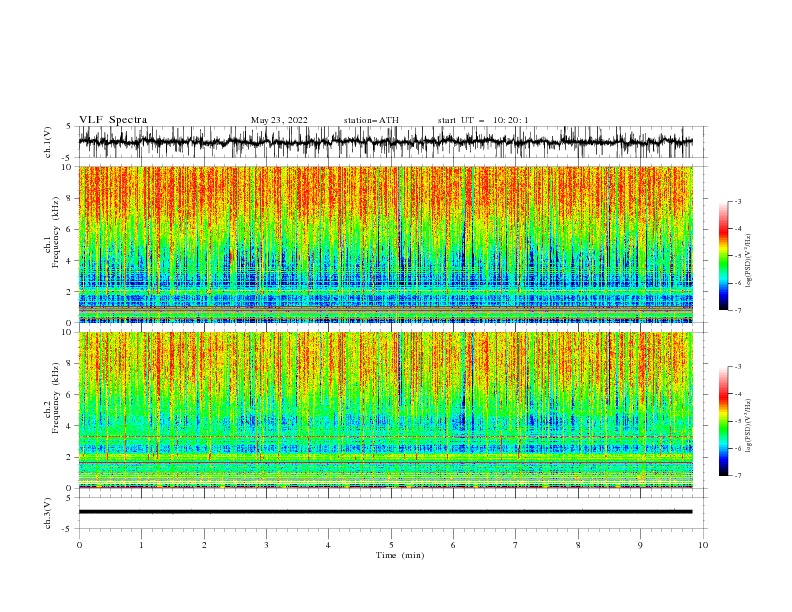Click the "-3" tick on ch.1 color bar

[737, 201]
